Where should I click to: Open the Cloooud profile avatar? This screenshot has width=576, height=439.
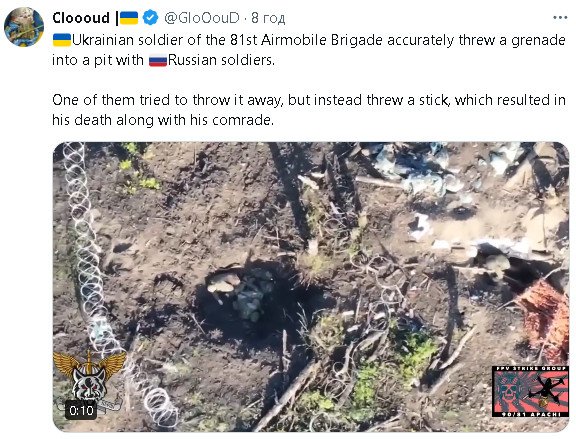coord(24,27)
